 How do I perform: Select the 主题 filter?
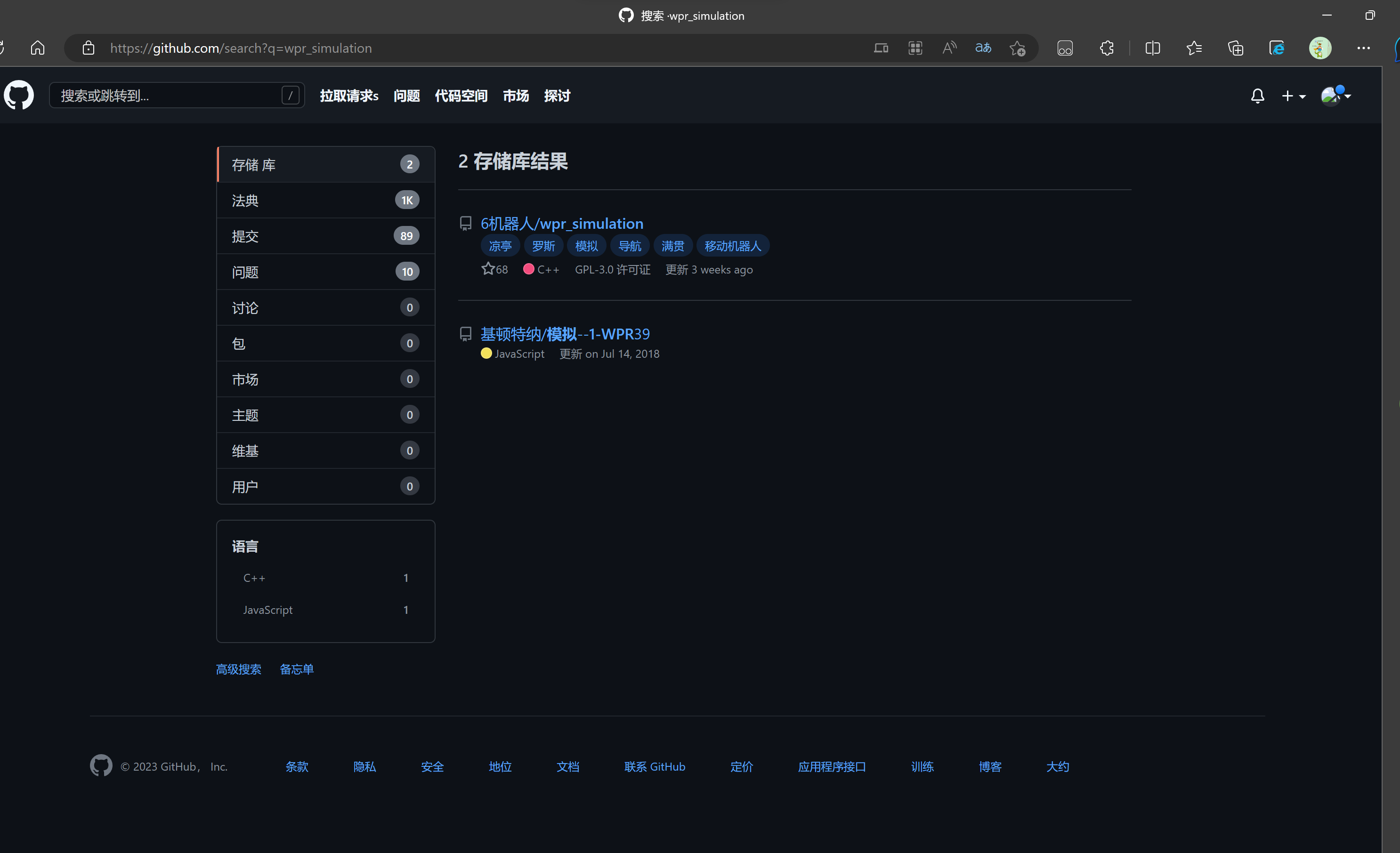pyautogui.click(x=325, y=415)
